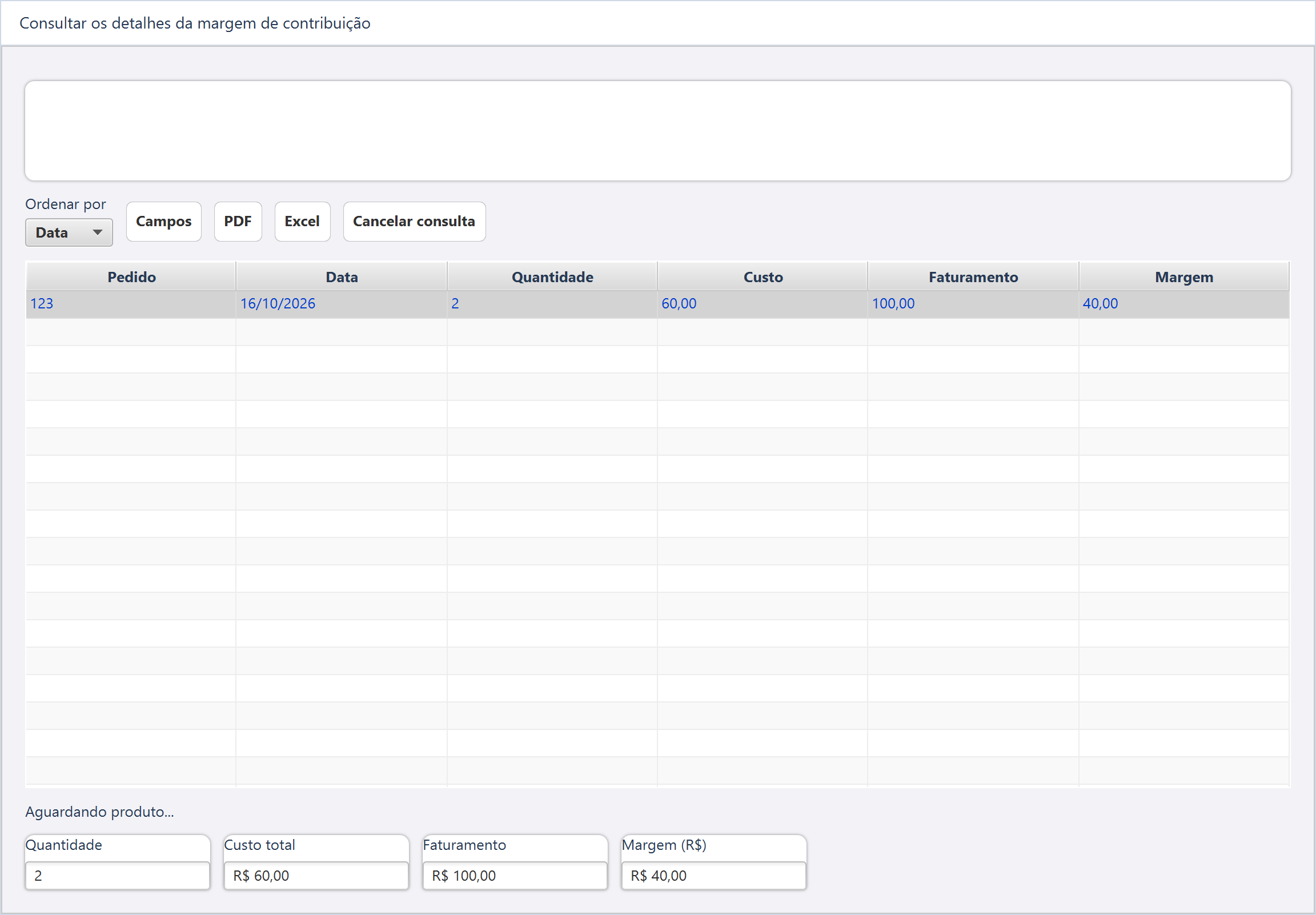Open the Ordenar por Data dropdown
Viewport: 1316px width, 915px height.
pyautogui.click(x=69, y=232)
